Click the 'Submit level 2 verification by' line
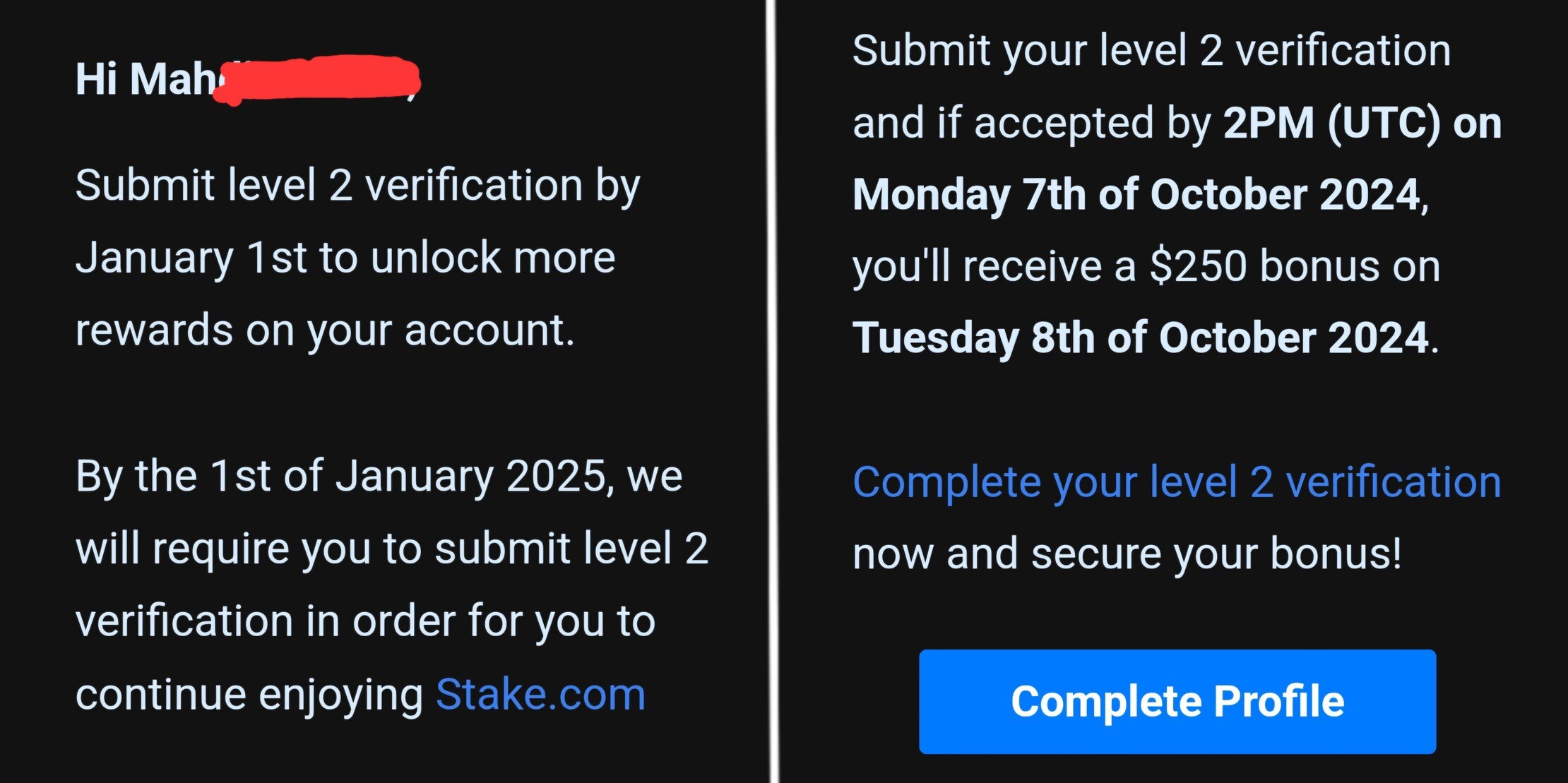The height and width of the screenshot is (783, 1568). point(358,187)
